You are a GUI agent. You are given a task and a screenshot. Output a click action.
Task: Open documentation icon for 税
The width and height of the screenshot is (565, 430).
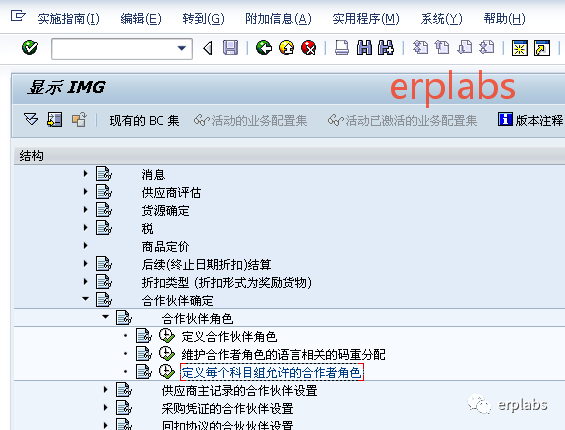(104, 228)
